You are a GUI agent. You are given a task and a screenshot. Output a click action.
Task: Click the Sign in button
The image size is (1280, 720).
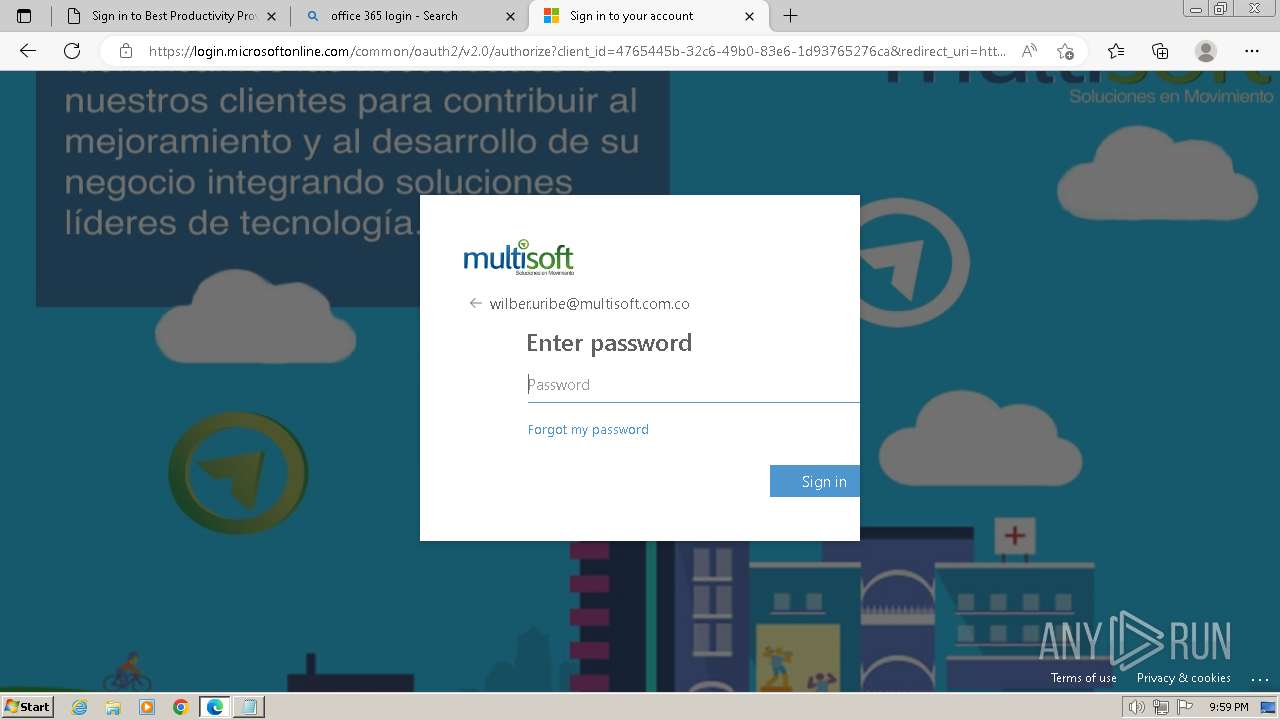click(x=815, y=481)
